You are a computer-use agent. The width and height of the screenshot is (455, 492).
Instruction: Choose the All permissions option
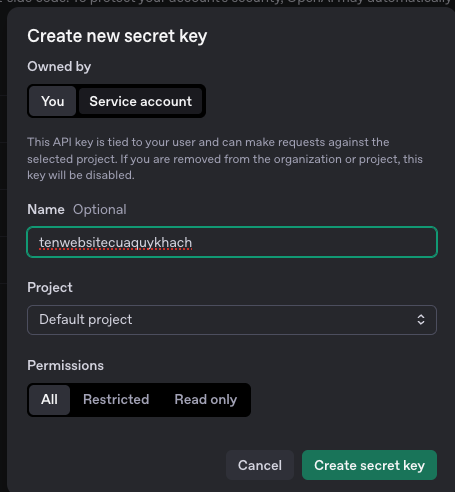(x=49, y=399)
